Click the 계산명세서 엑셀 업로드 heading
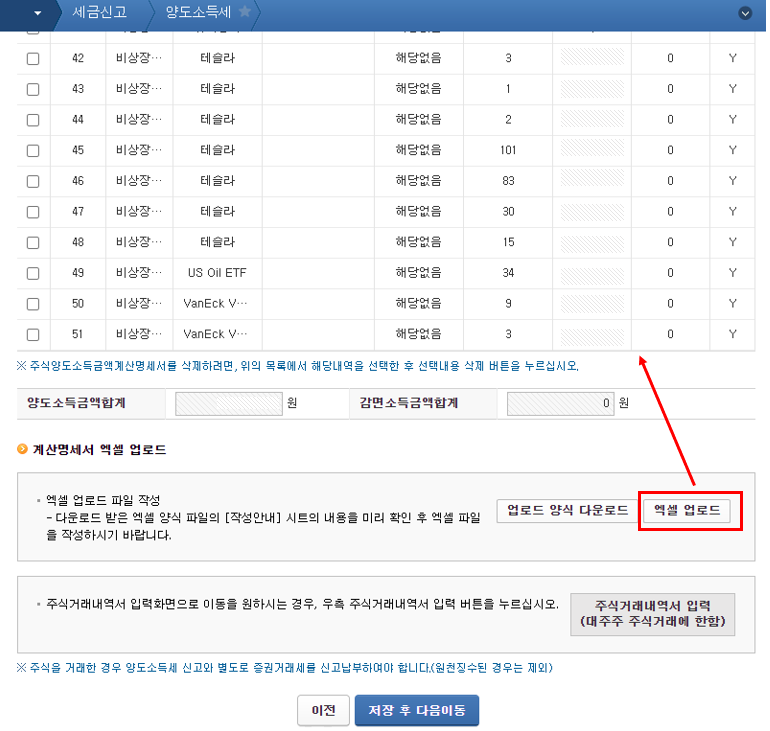This screenshot has width=770, height=731. (x=99, y=450)
